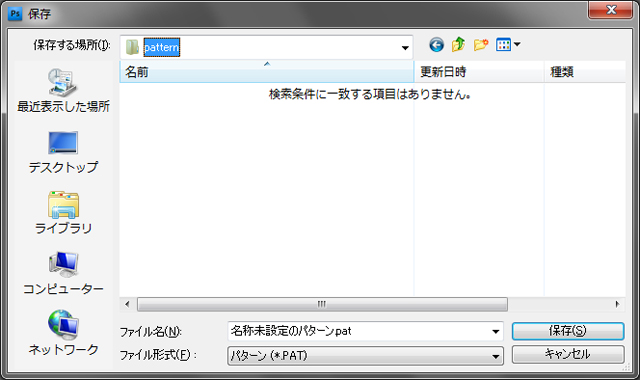Click the キャンセル button
This screenshot has height=380, width=640.
pyautogui.click(x=568, y=354)
